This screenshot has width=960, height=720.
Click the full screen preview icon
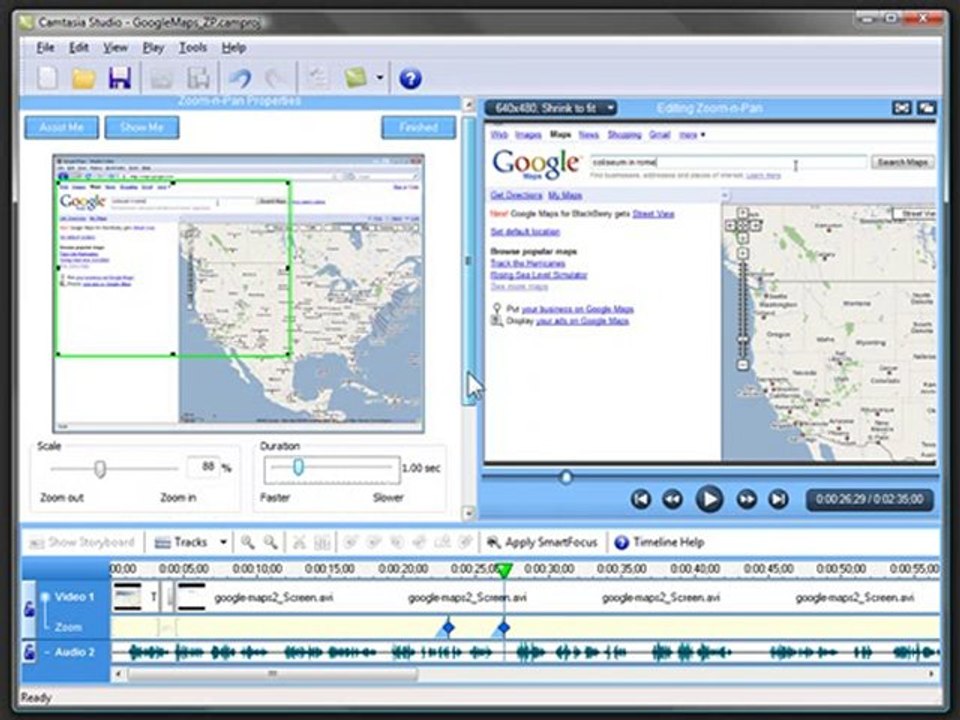pyautogui.click(x=901, y=108)
